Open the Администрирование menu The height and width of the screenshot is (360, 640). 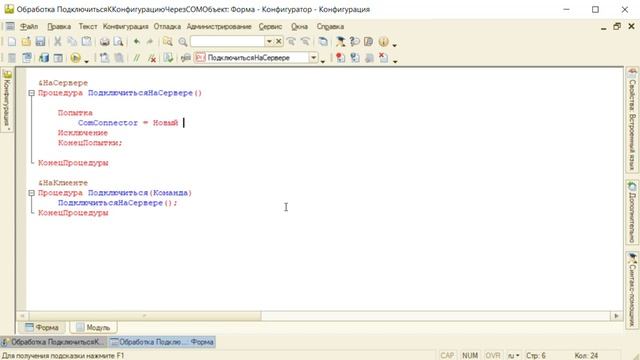pyautogui.click(x=219, y=27)
